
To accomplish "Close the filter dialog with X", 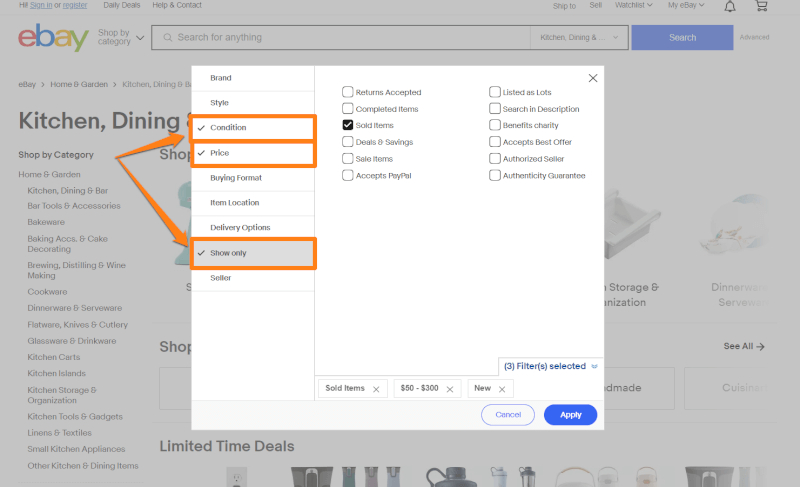I will 593,78.
